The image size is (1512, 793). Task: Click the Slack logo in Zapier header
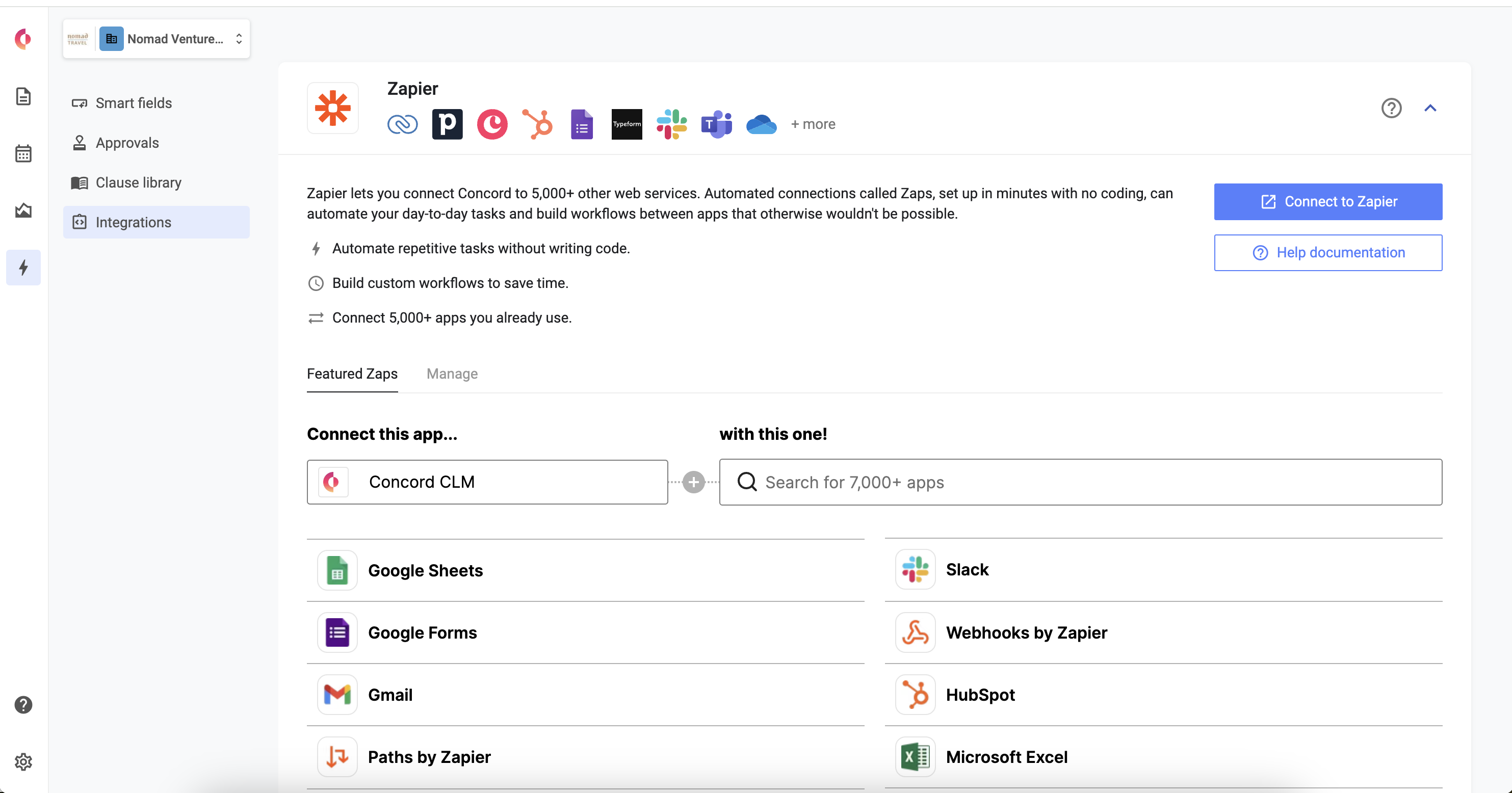671,124
